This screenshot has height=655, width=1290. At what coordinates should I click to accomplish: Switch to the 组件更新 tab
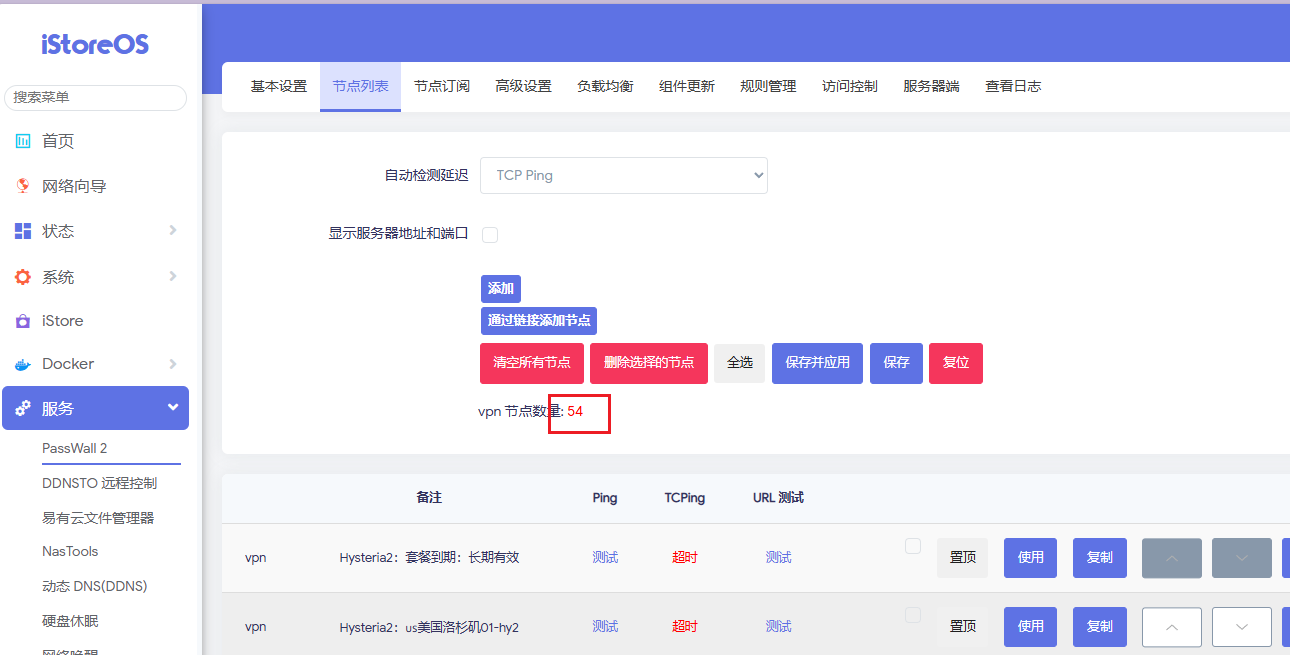pos(687,86)
